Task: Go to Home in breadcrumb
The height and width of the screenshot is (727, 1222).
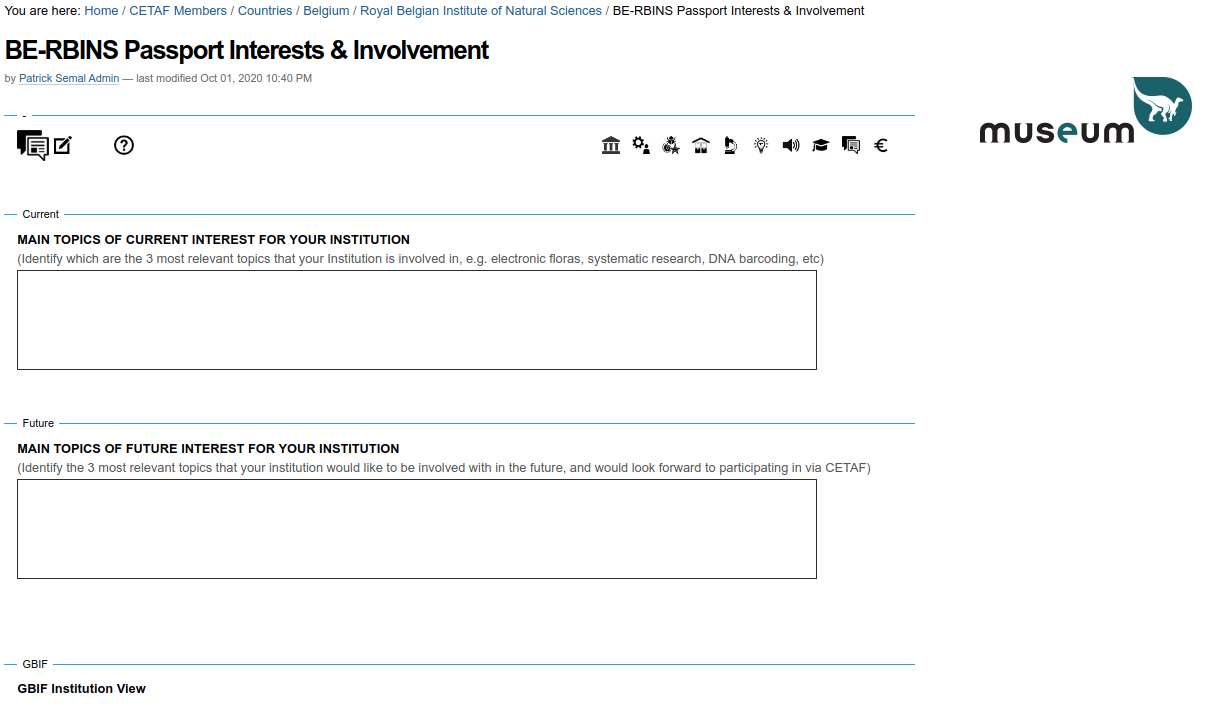Action: pos(101,11)
